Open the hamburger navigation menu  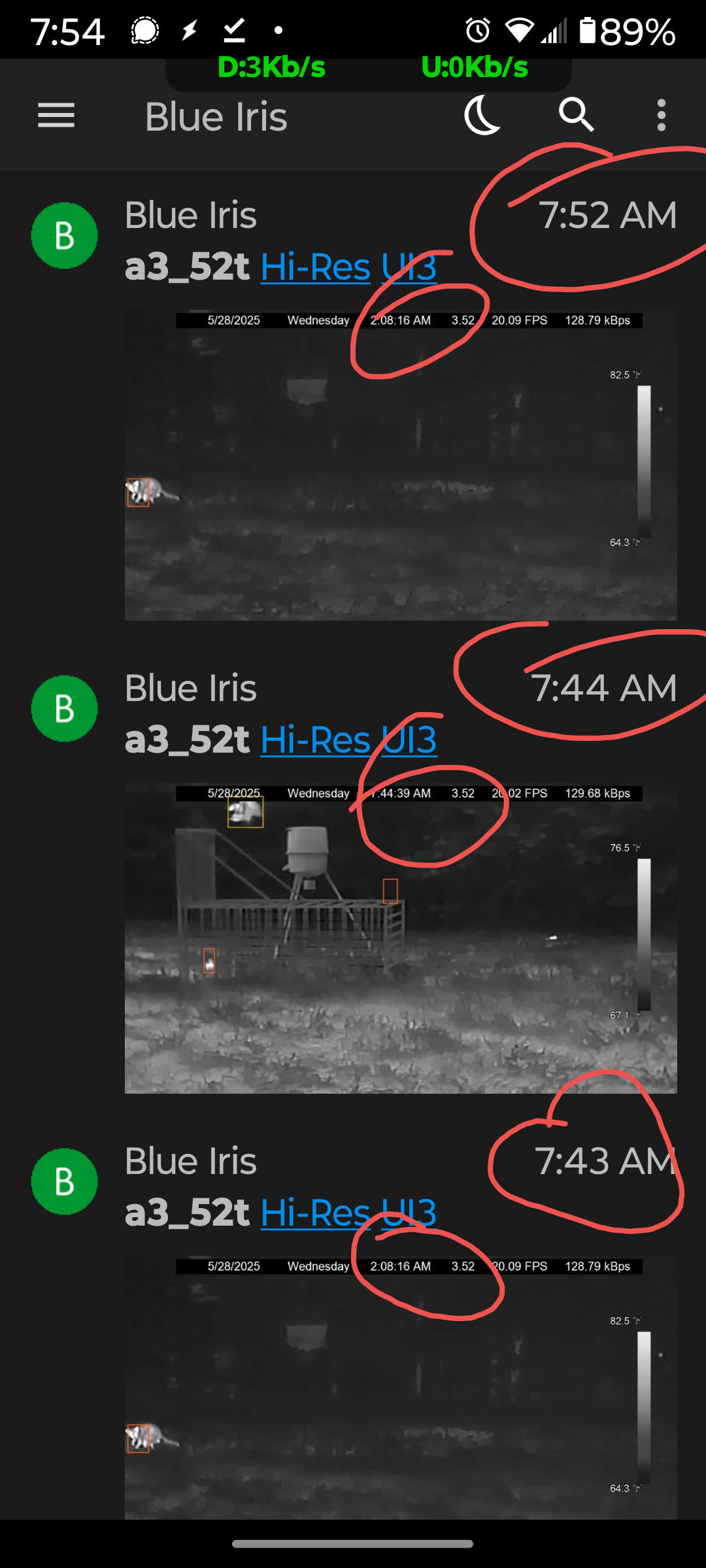(x=56, y=116)
